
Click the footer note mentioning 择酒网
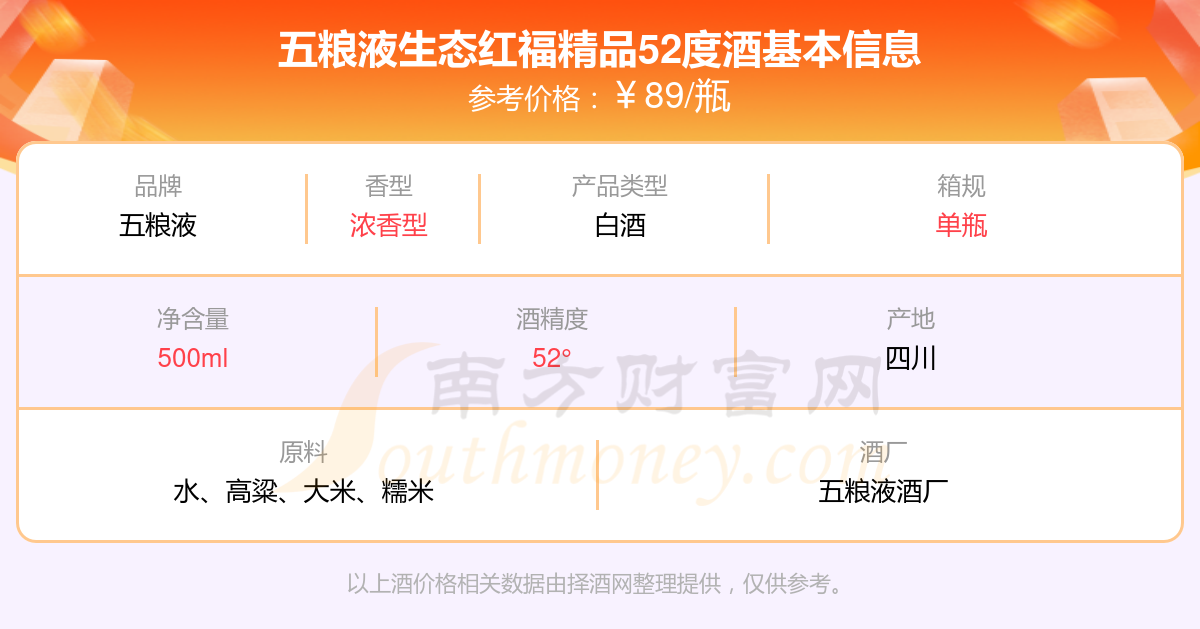click(x=598, y=584)
